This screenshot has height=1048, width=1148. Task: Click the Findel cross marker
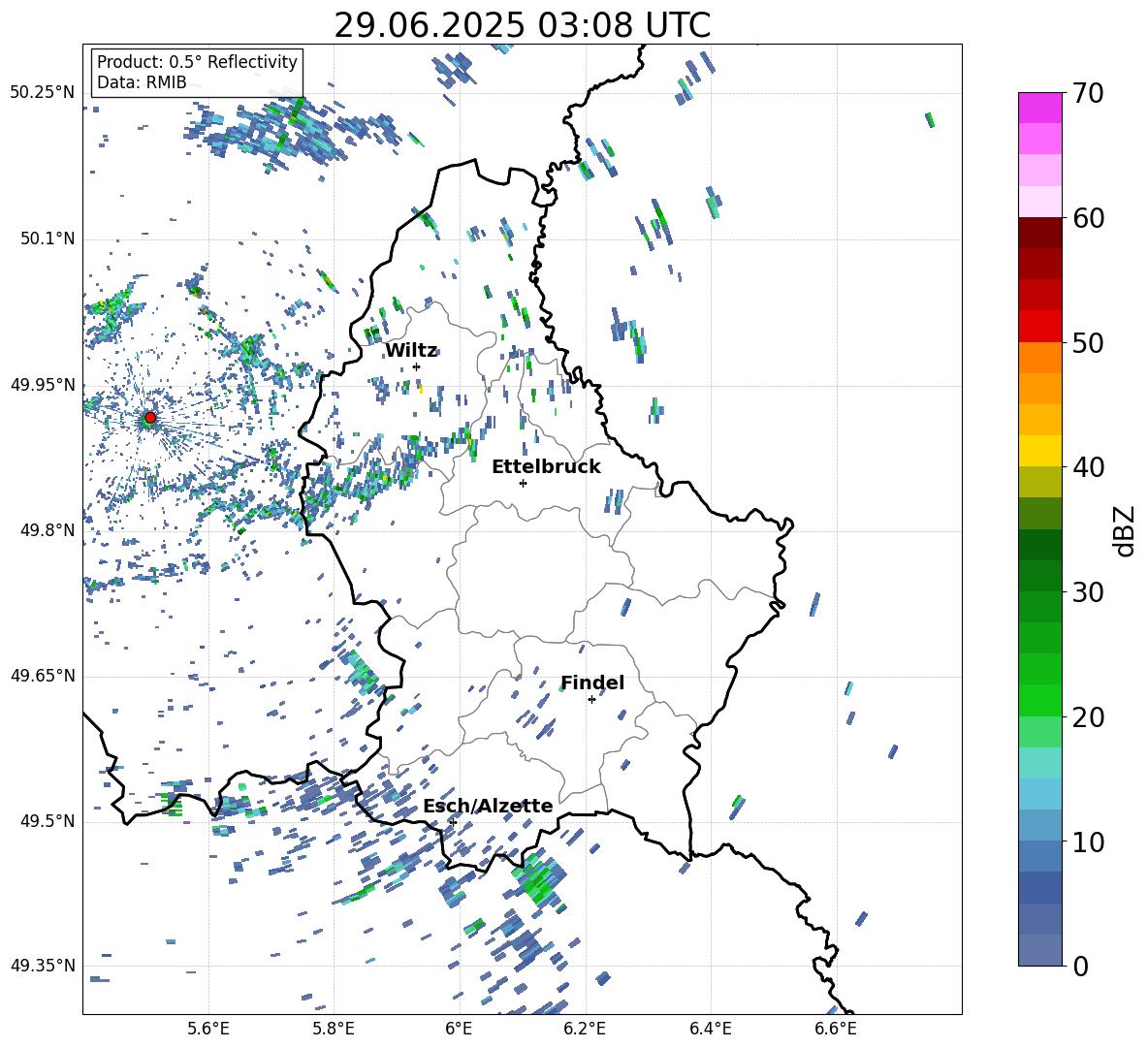(591, 700)
